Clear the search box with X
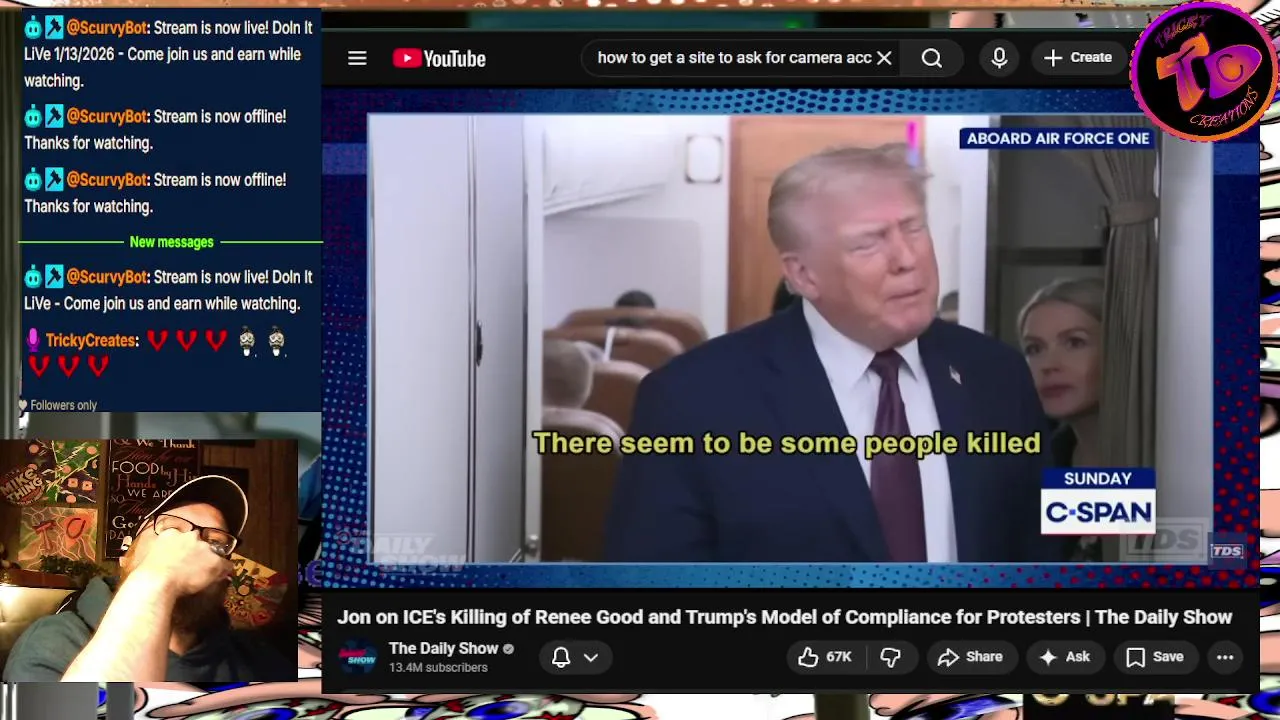Image resolution: width=1280 pixels, height=720 pixels. (x=884, y=58)
